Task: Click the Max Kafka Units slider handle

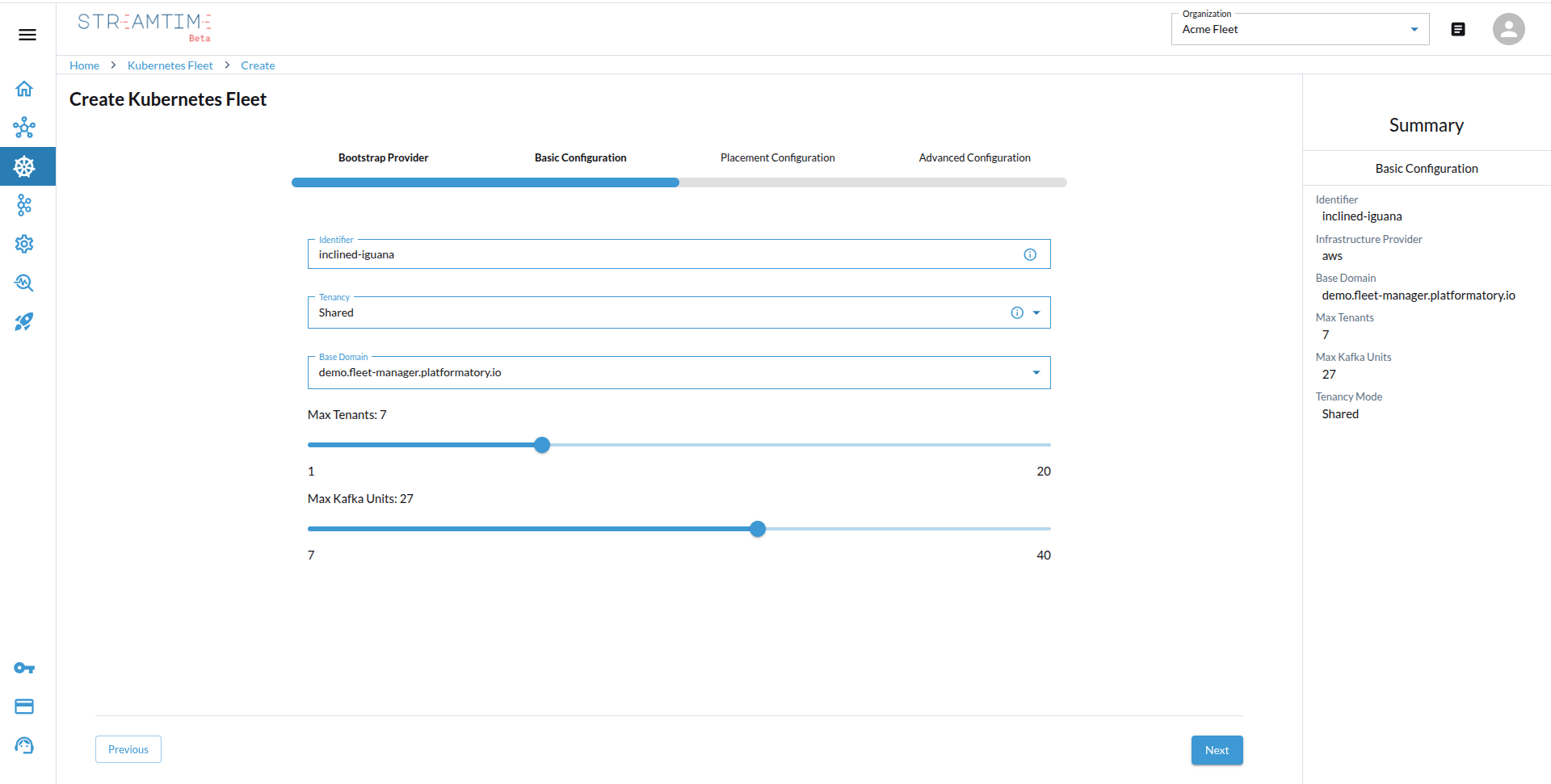Action: tap(757, 529)
